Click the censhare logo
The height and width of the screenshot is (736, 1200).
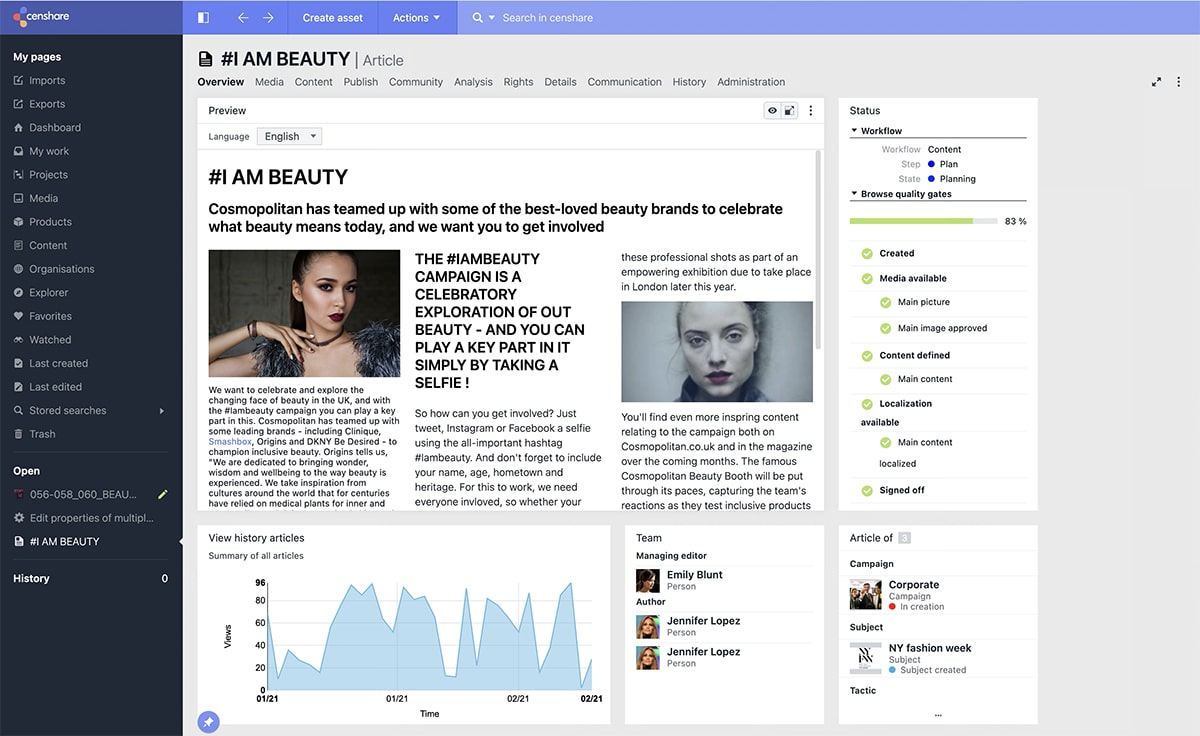tap(41, 17)
